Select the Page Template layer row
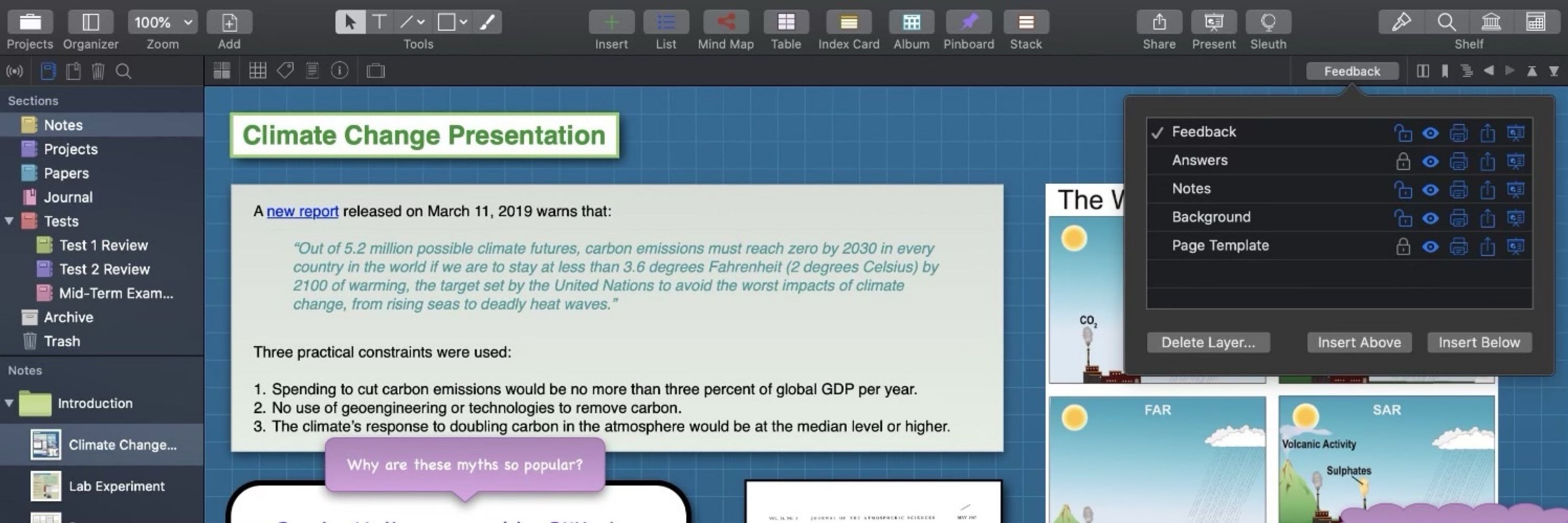1568x523 pixels. point(1339,245)
